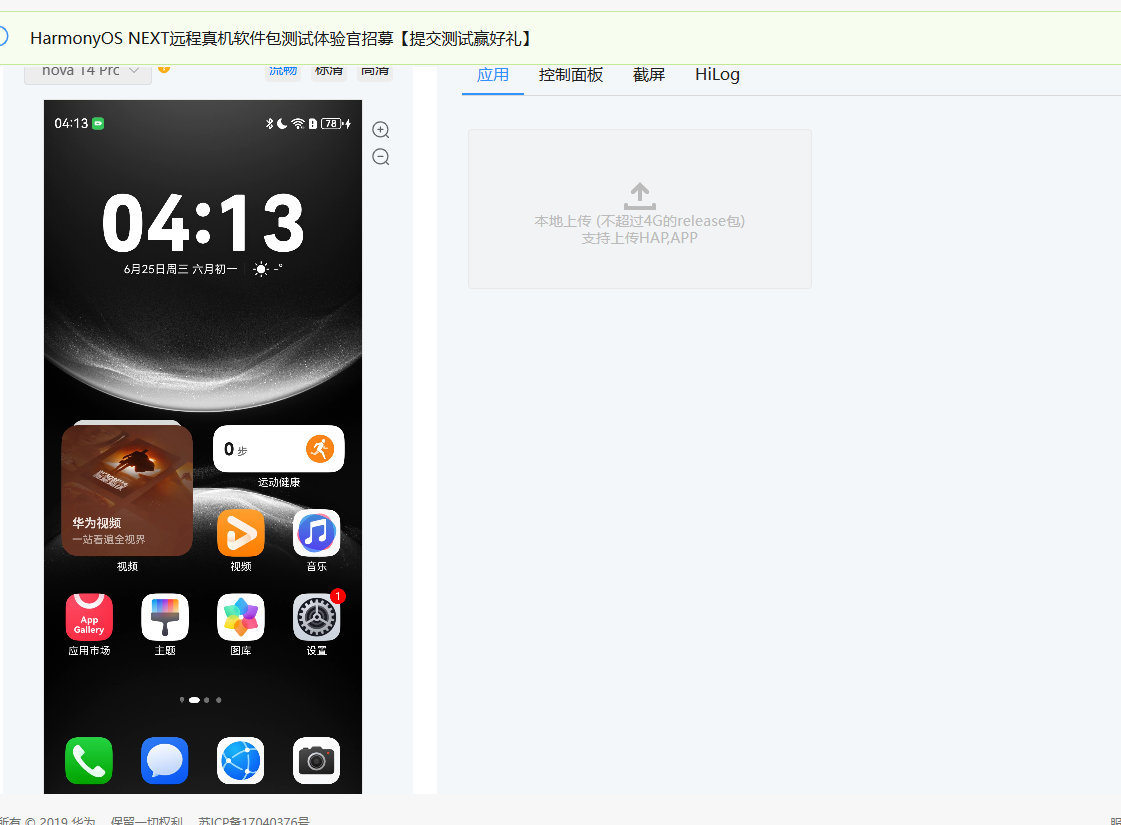Switch to the HiLog tab

point(717,75)
